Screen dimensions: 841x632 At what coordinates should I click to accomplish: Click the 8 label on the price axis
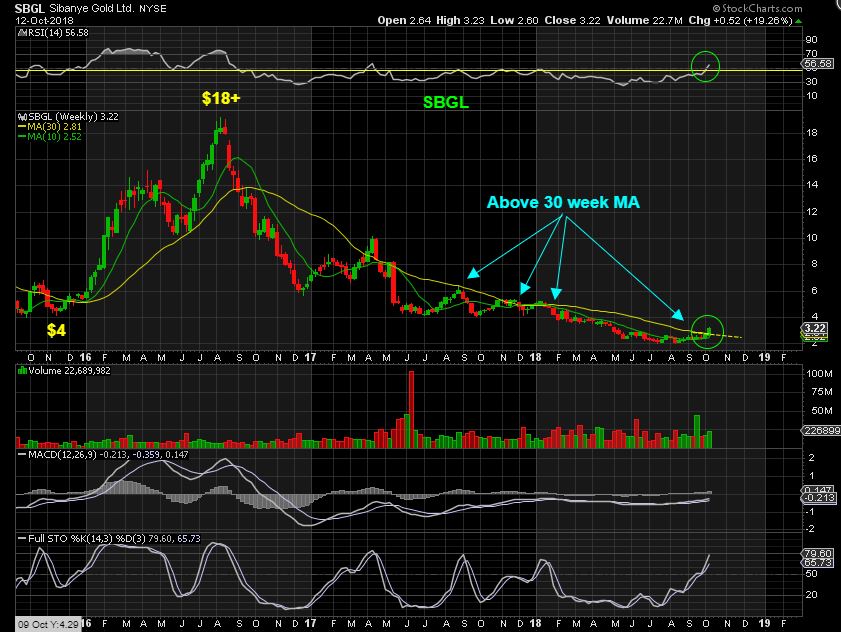coord(814,264)
